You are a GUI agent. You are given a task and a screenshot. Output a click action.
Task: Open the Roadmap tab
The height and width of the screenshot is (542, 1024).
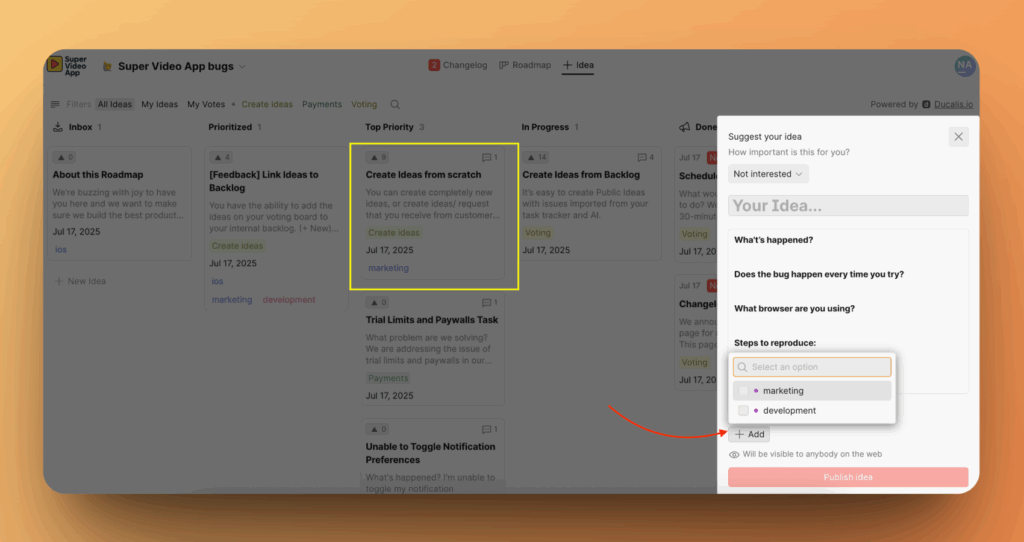click(525, 65)
